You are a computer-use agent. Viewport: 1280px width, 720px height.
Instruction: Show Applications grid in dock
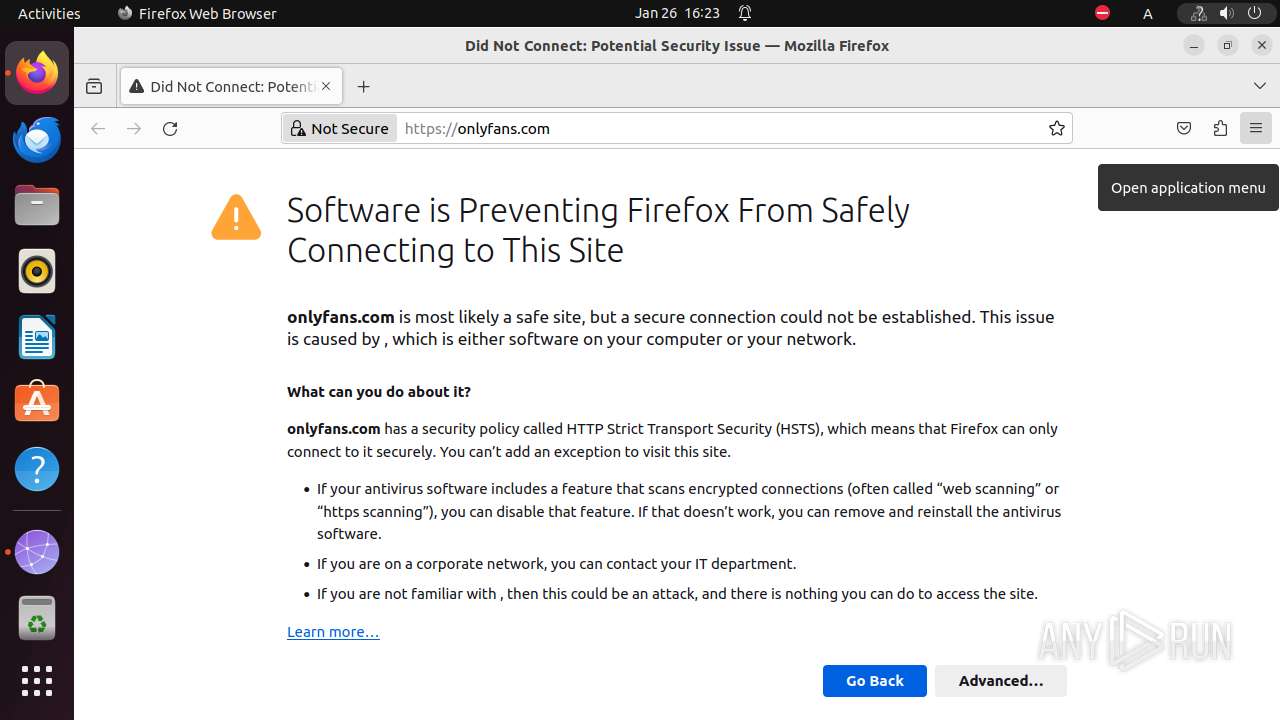coord(37,681)
